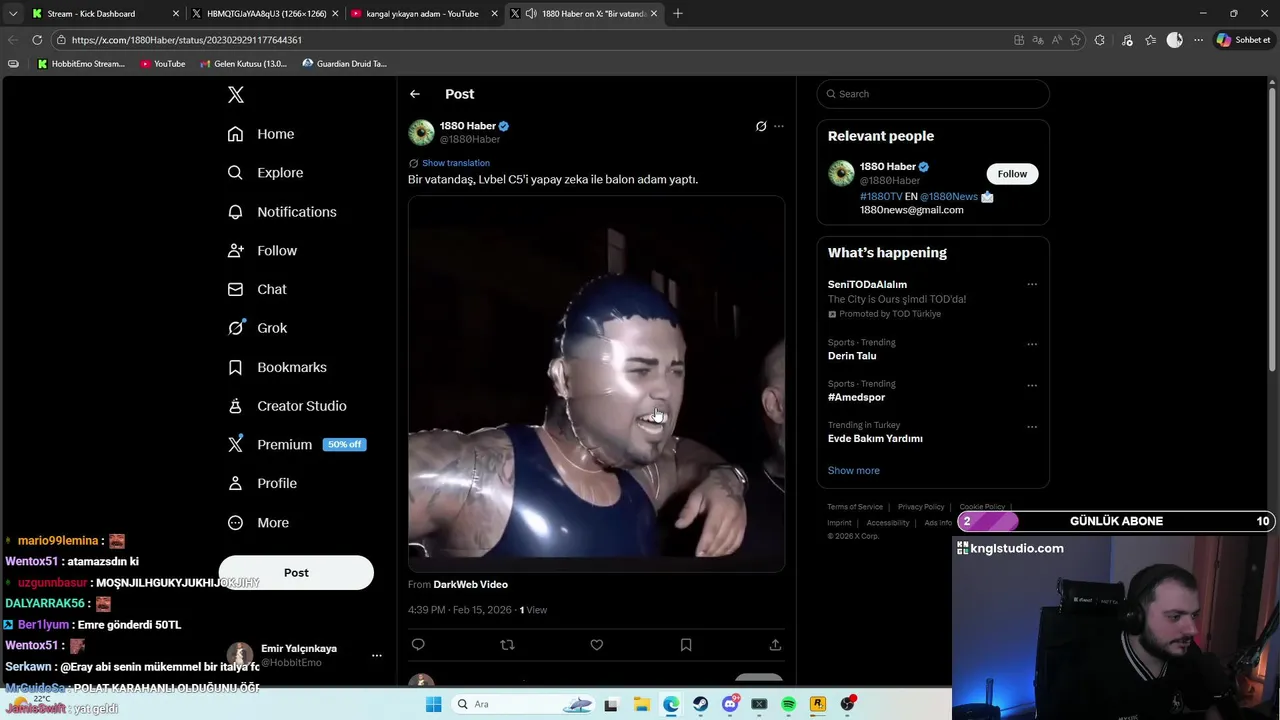Click the Reply icon under the post
The width and height of the screenshot is (1280, 720).
[418, 645]
